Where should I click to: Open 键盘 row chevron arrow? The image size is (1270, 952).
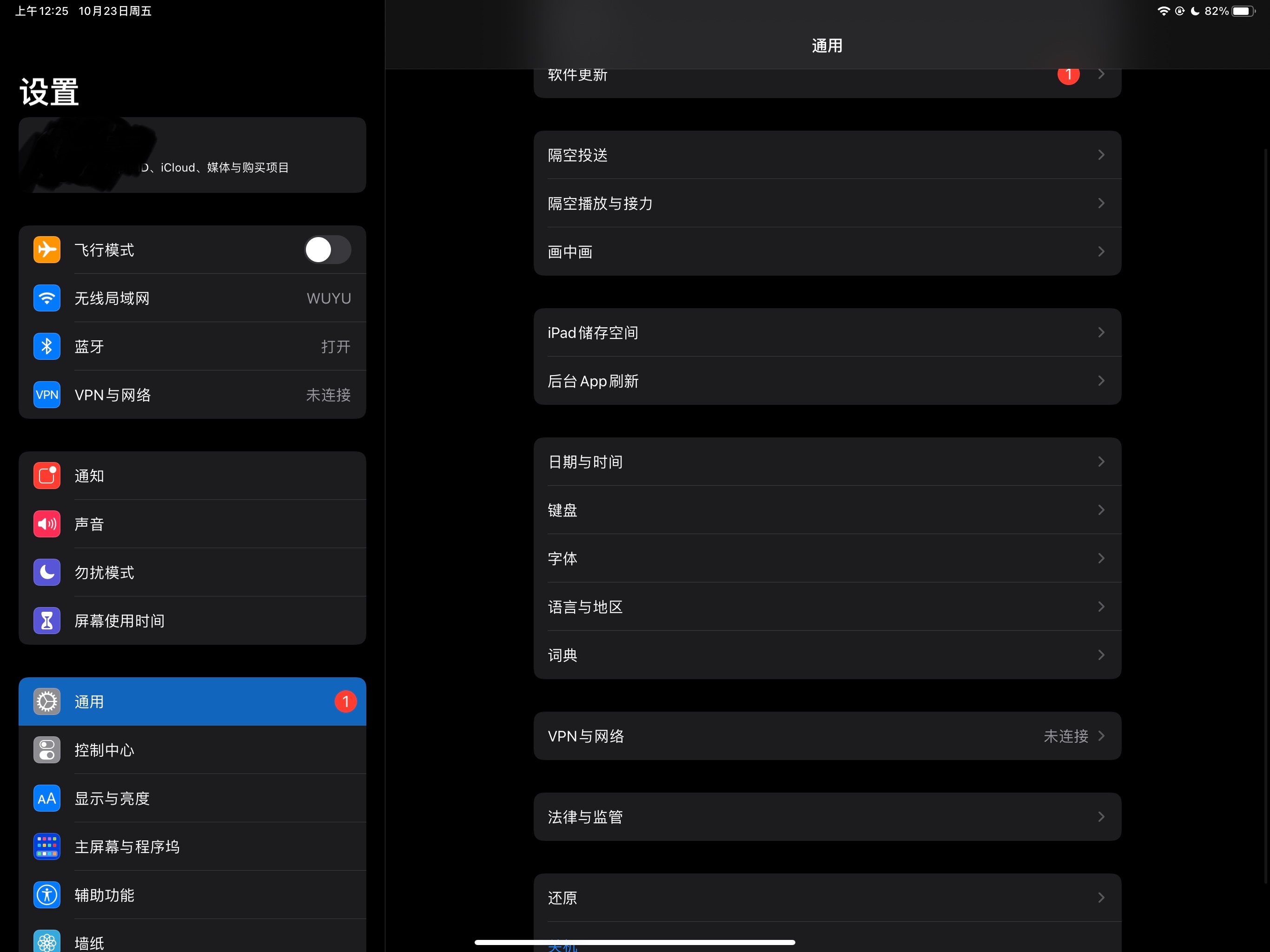tap(1101, 510)
